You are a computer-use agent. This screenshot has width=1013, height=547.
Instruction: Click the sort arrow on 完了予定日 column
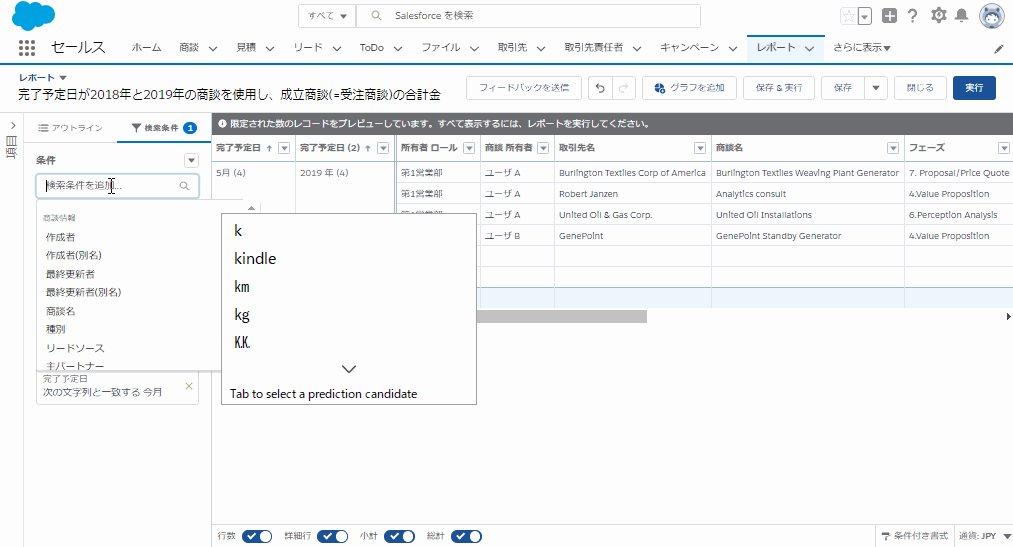[269, 149]
